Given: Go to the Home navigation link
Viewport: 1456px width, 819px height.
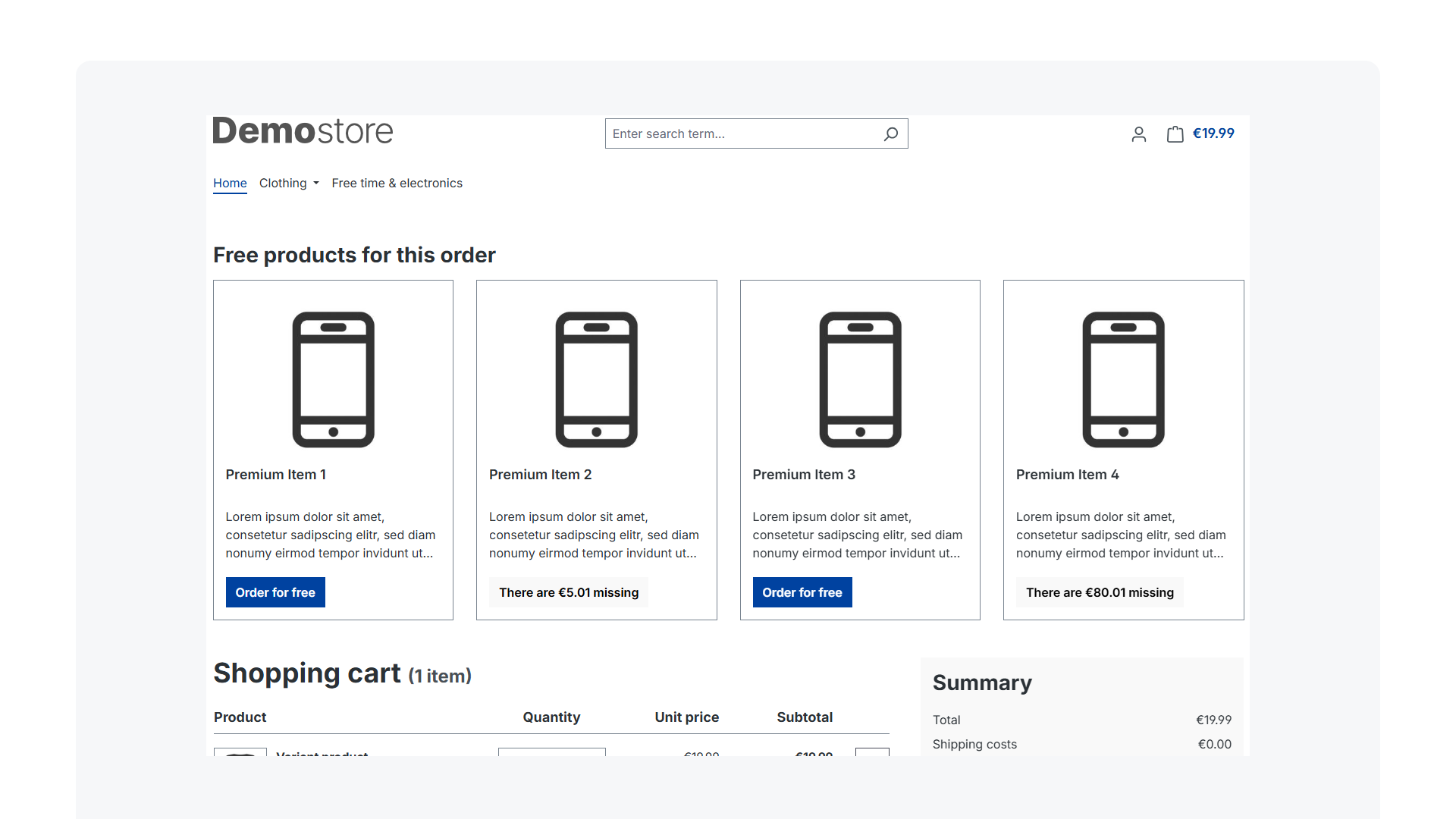Looking at the screenshot, I should pos(230,184).
